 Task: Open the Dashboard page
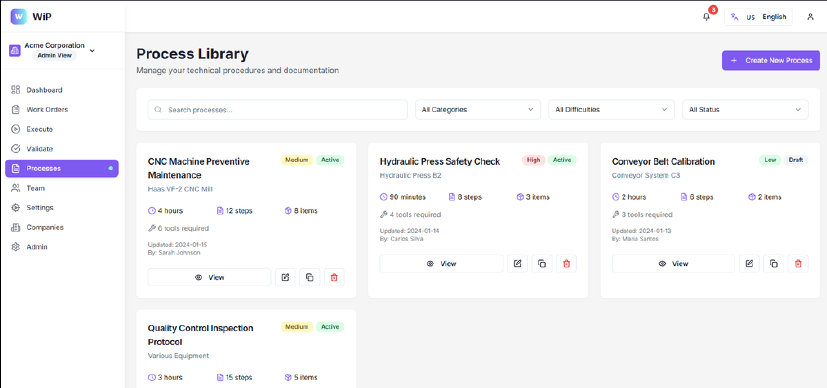point(62,90)
